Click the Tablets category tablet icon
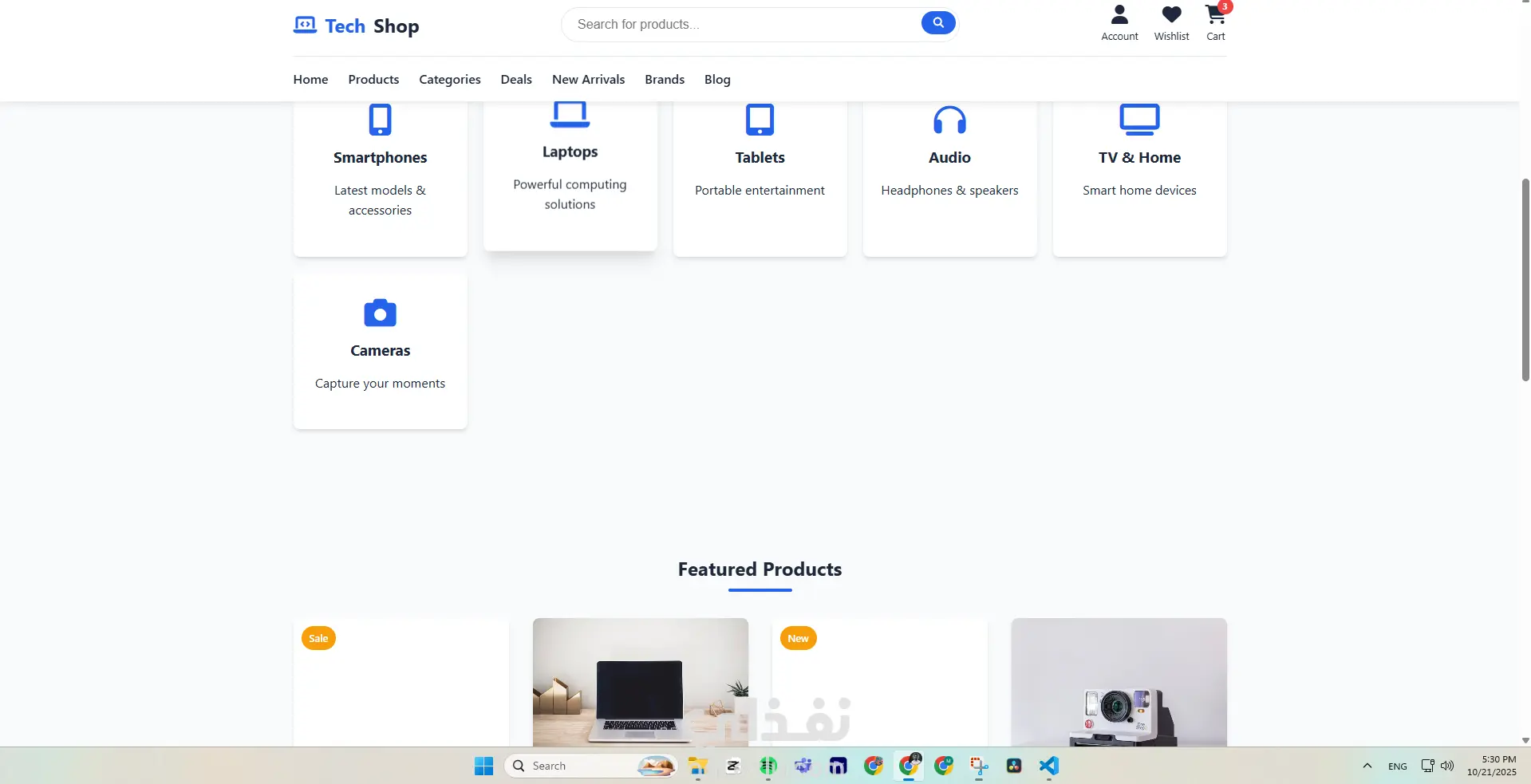1531x784 pixels. 760,120
